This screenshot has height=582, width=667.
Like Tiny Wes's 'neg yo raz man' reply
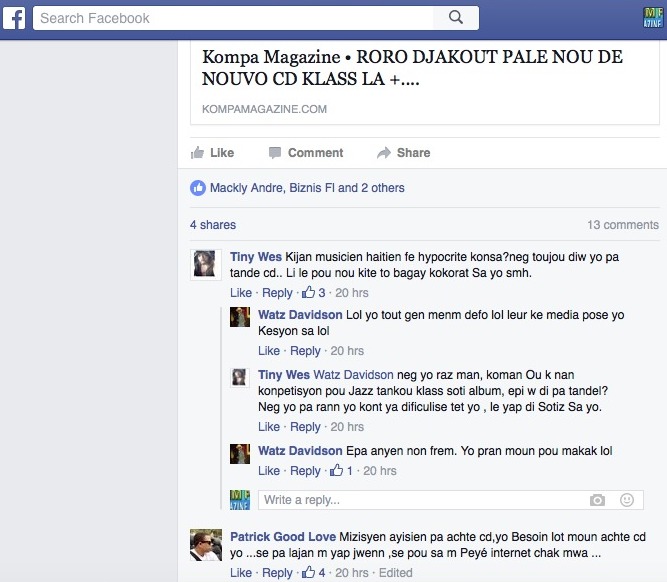[269, 427]
